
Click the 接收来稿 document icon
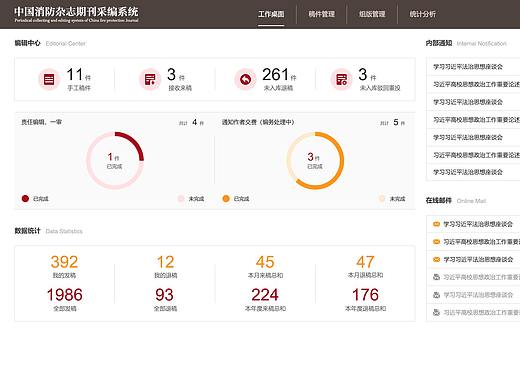(150, 79)
